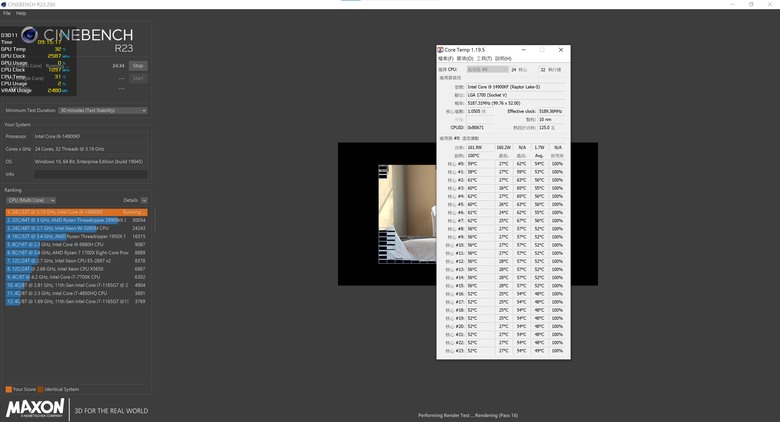Select ranking row Intel Core i7-4850HQ CPU
780x422 pixels.
77,293
